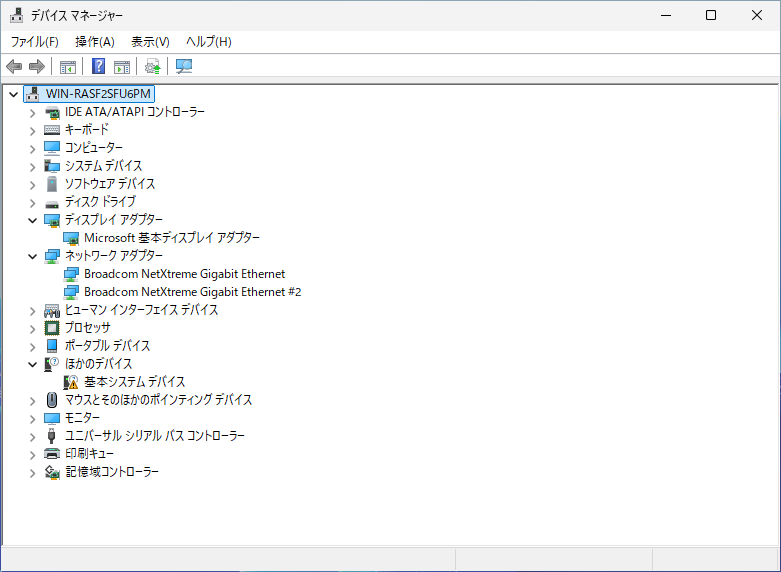Viewport: 781px width, 572px height.
Task: Click the Scan for hardware changes icon
Action: (x=184, y=67)
